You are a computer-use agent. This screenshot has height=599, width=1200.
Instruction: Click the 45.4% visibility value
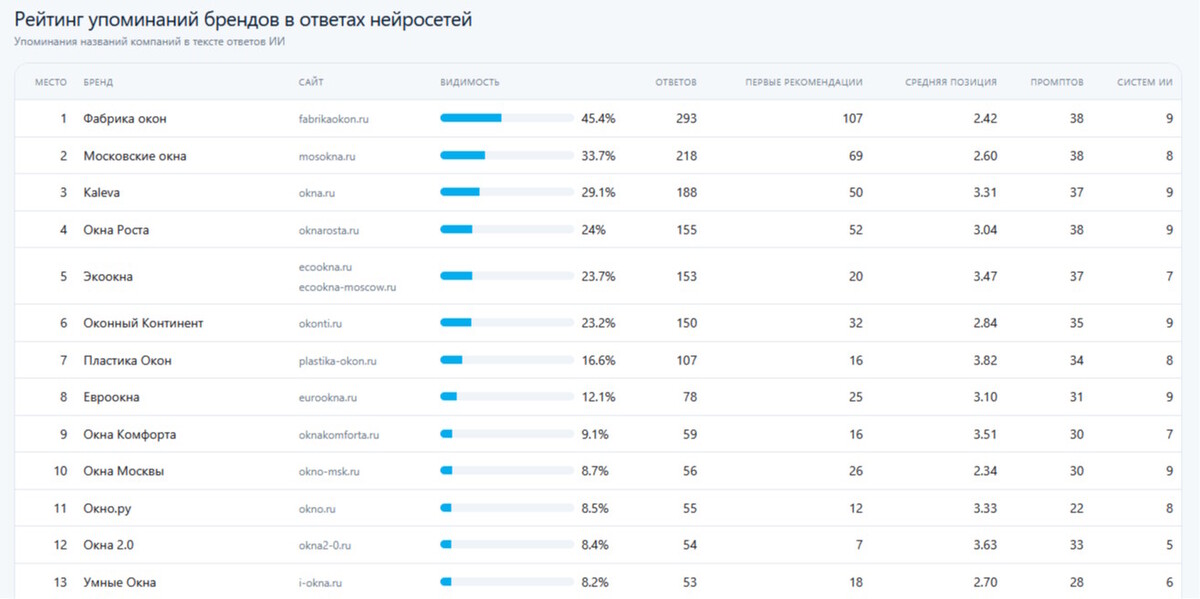pyautogui.click(x=598, y=119)
